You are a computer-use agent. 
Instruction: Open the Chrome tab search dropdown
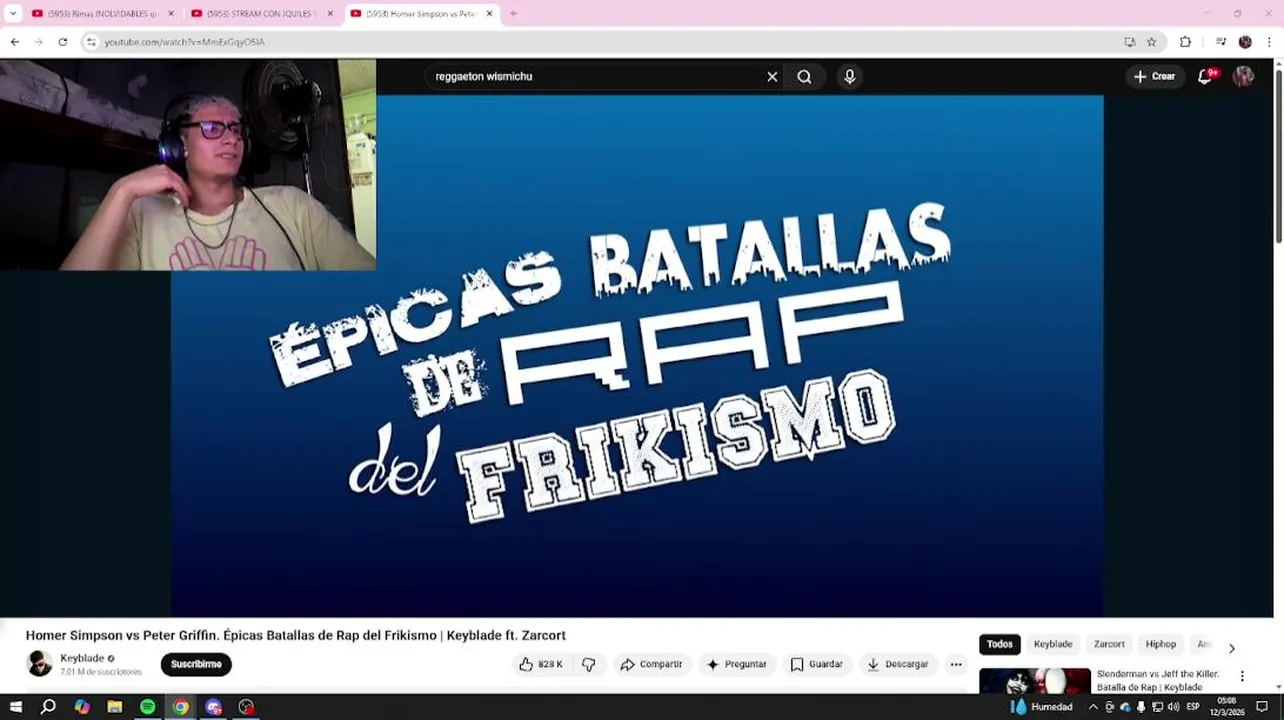[13, 14]
